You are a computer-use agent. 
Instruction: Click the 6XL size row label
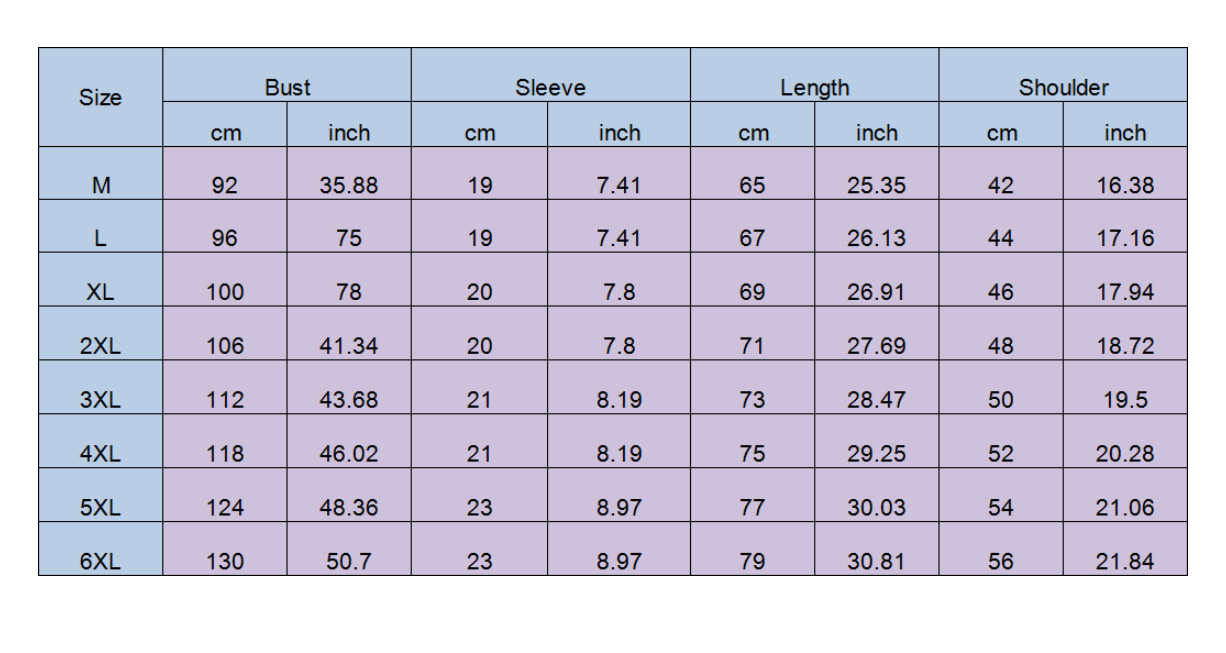click(100, 562)
